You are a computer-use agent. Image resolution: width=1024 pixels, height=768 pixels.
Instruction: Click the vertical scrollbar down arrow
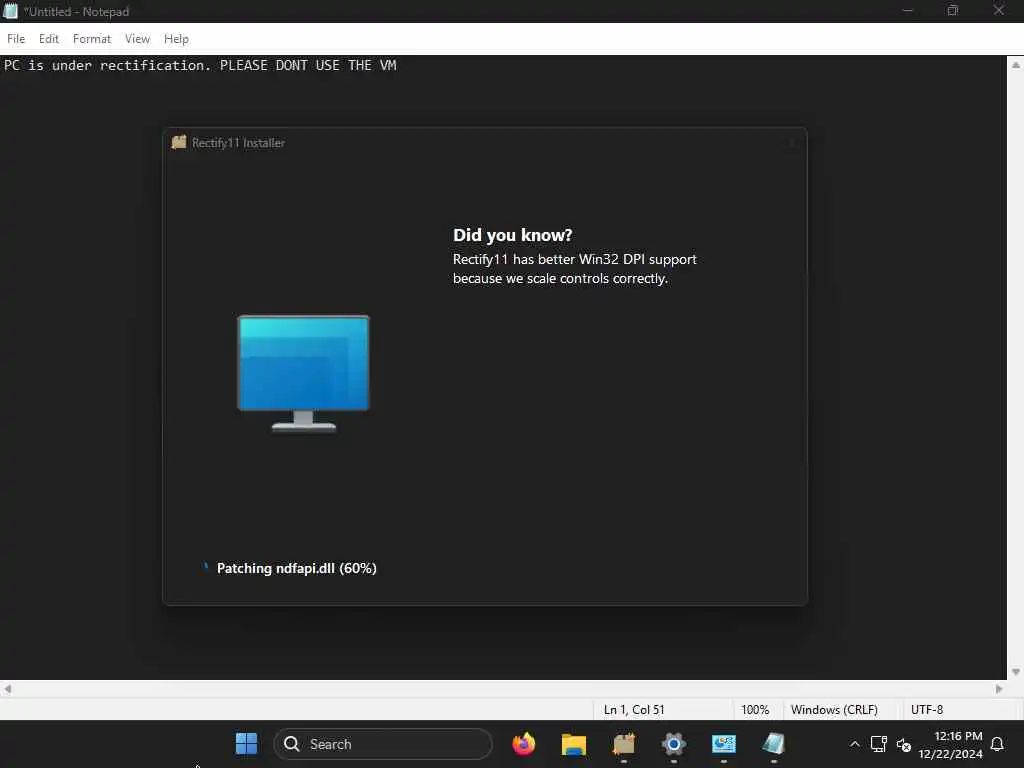1016,671
